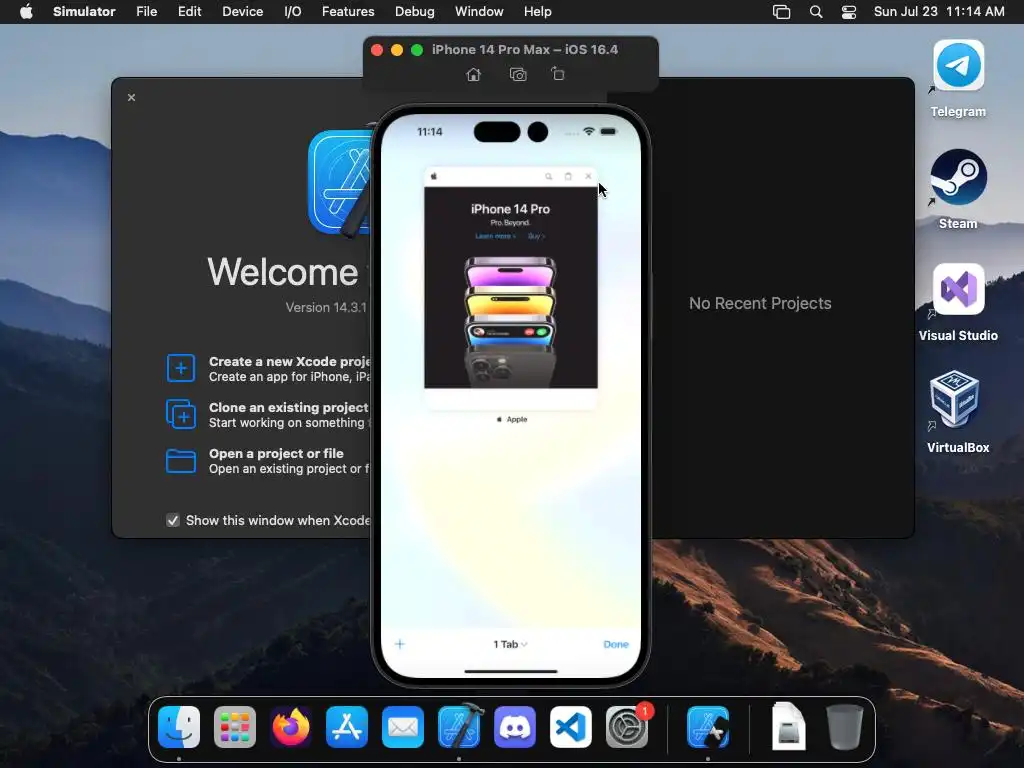Expand the 1 Tab group dropdown
This screenshot has height=768, width=1024.
pos(510,644)
